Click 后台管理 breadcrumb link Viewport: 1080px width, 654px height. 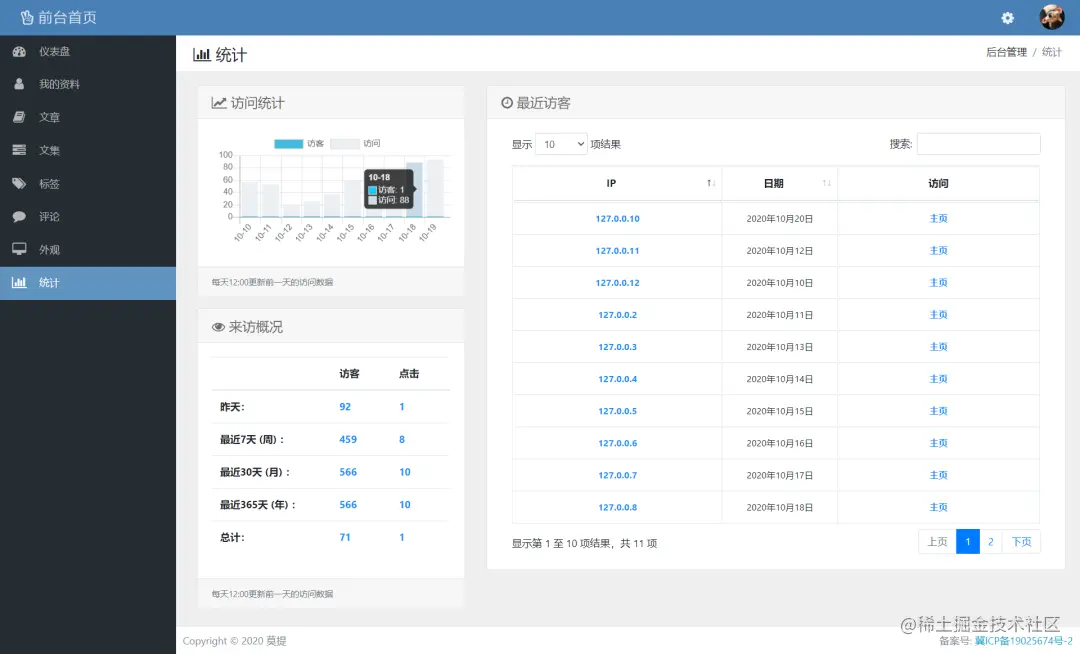pos(1006,52)
